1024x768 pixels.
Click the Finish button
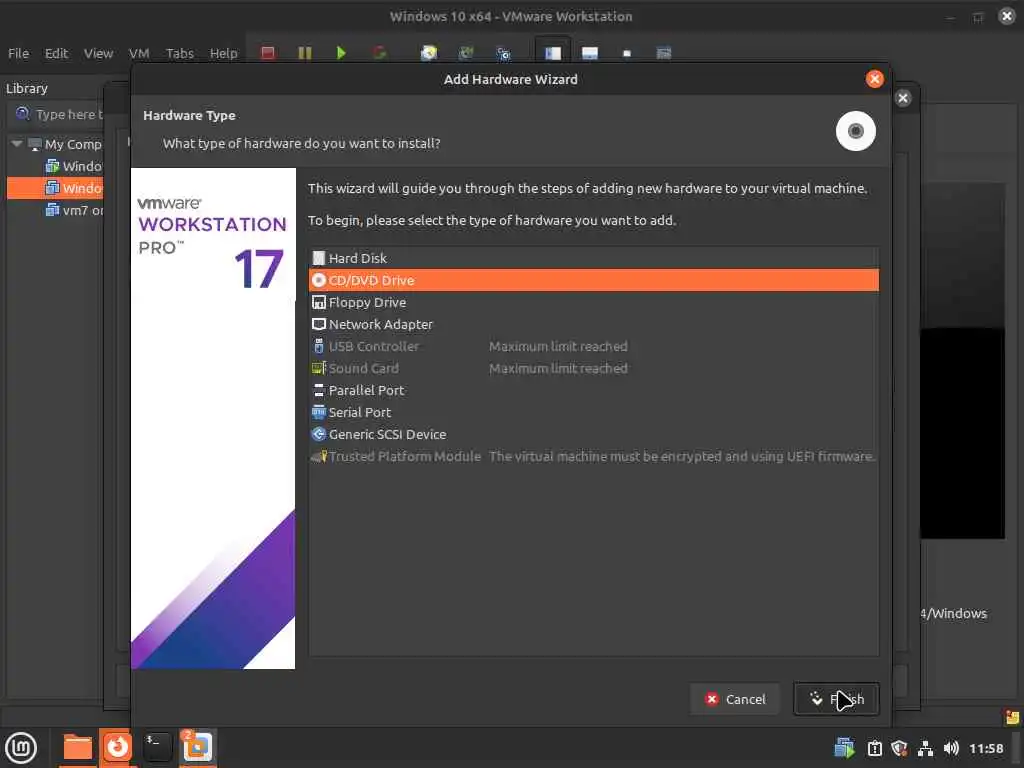pyautogui.click(x=836, y=699)
